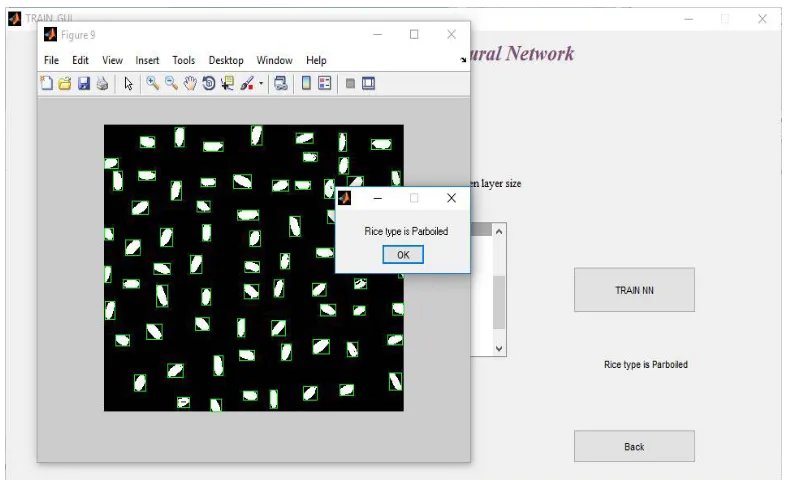The width and height of the screenshot is (786, 480).
Task: Select the Pan hand tool
Action: [190, 83]
